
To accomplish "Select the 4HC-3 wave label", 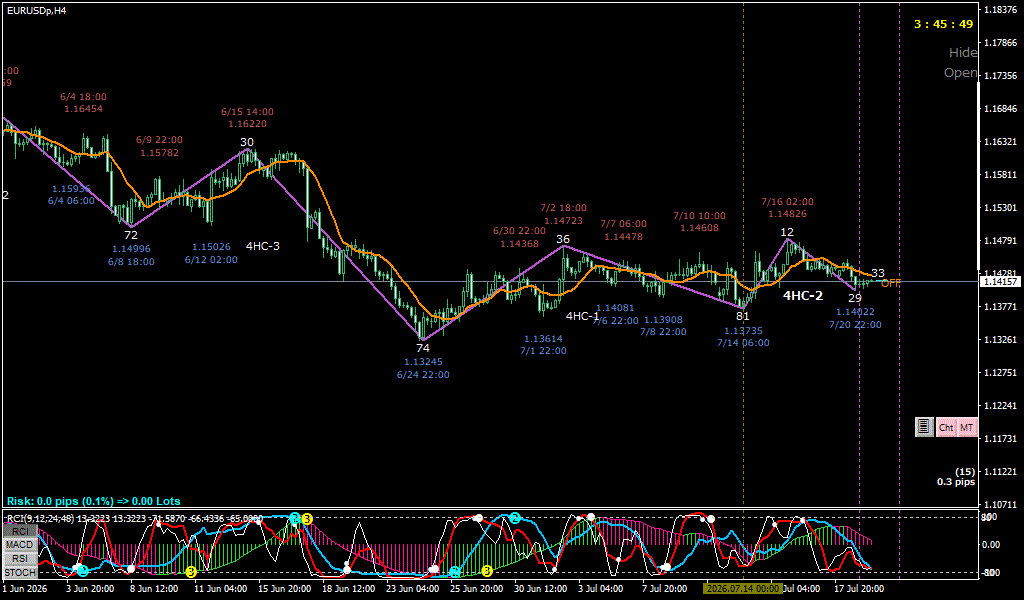I will pos(263,246).
